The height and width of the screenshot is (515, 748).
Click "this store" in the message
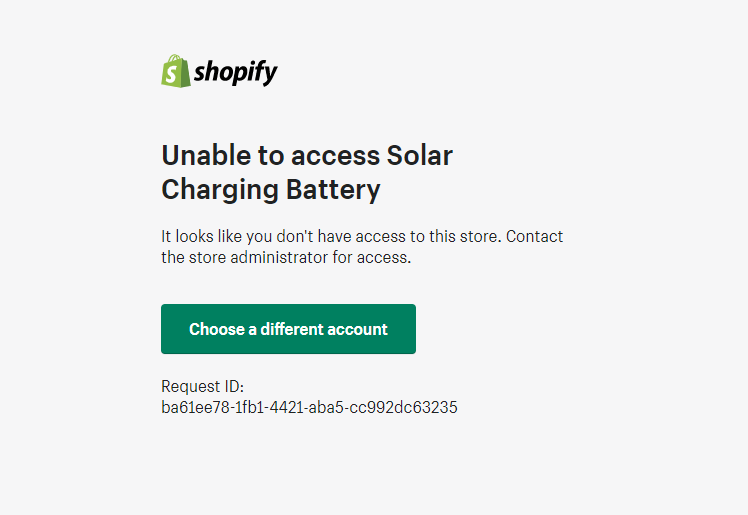(465, 236)
